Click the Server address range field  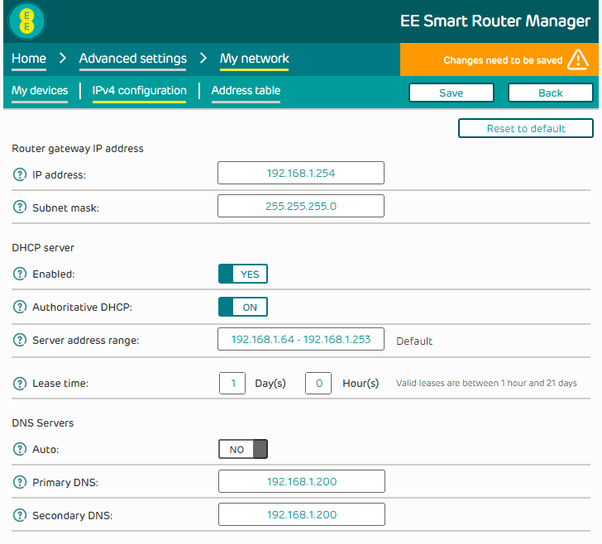point(301,340)
